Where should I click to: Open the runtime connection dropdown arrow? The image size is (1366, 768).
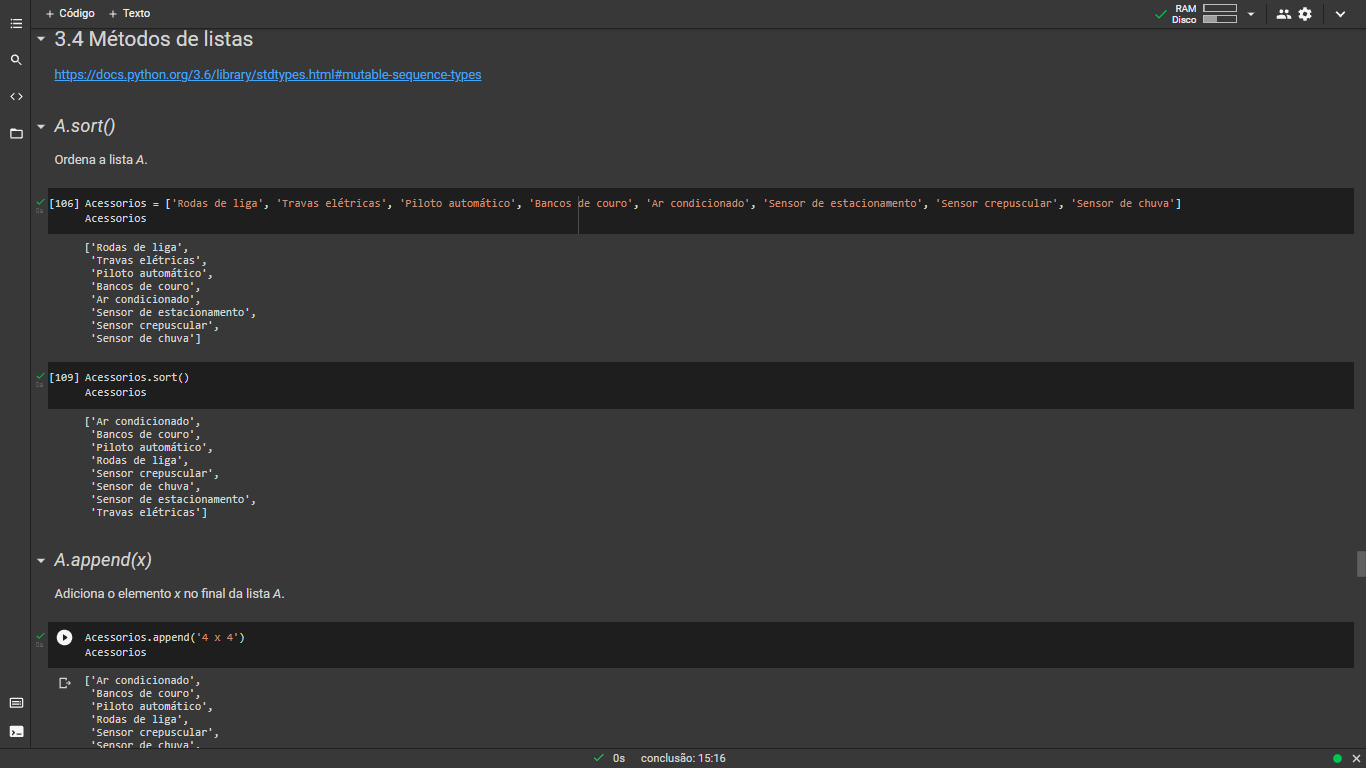(x=1251, y=14)
